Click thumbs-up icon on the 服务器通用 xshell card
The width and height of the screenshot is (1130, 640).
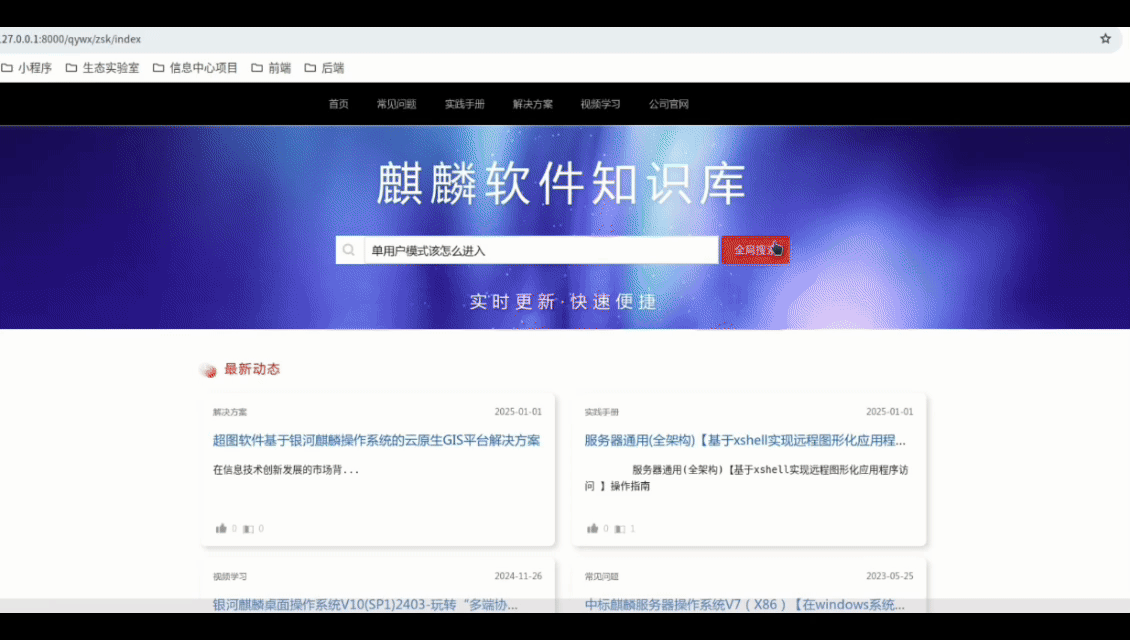coord(592,528)
